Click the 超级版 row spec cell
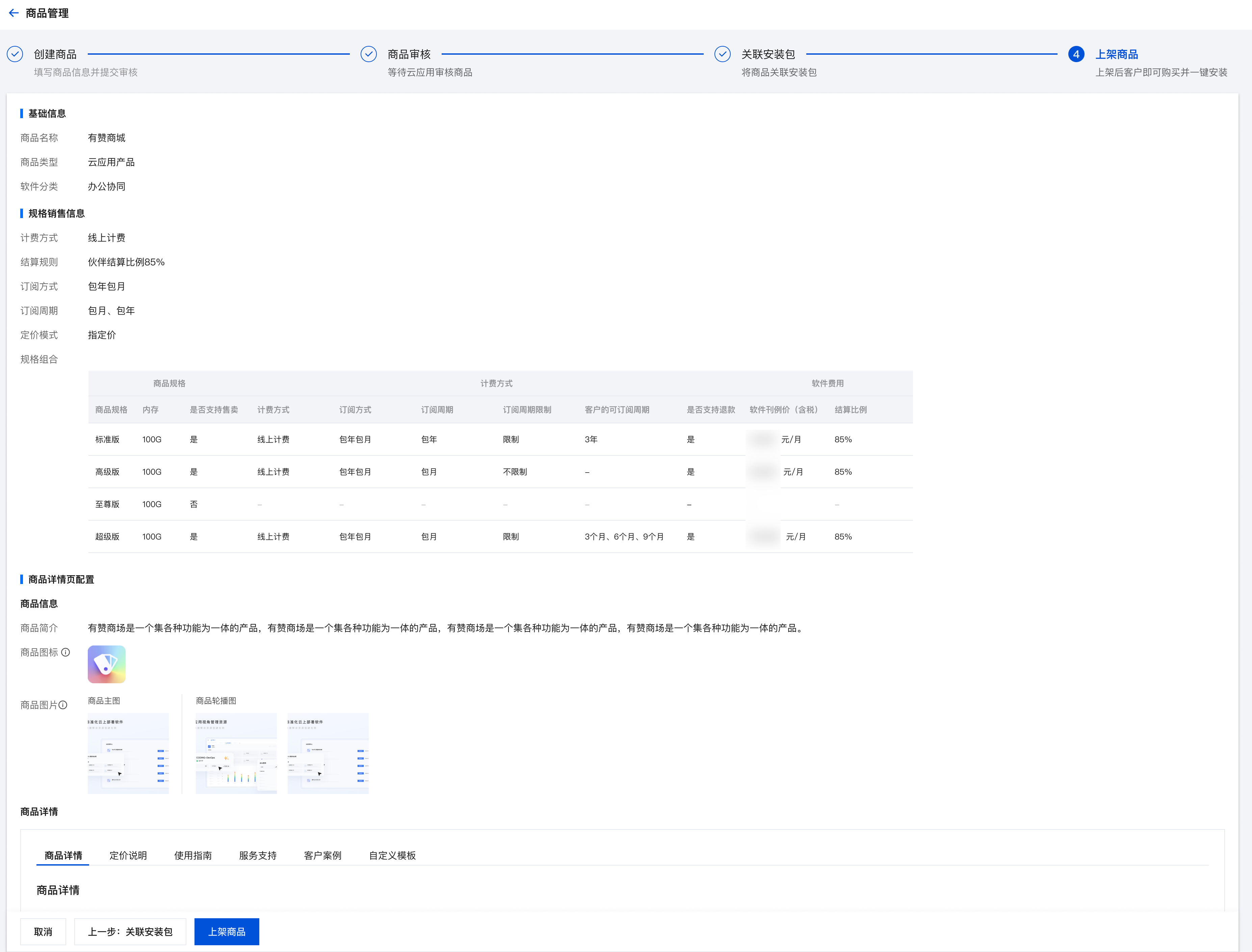This screenshot has width=1252, height=952. pyautogui.click(x=107, y=536)
